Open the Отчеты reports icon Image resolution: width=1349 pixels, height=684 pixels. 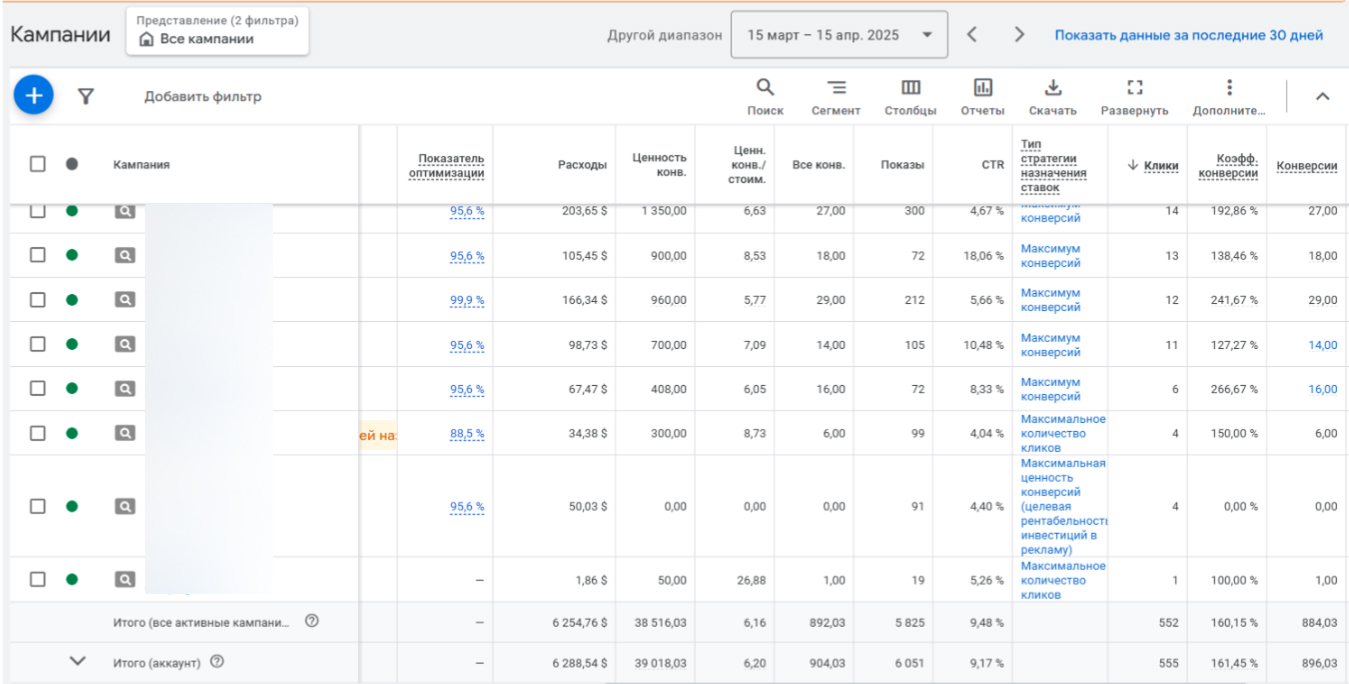tap(982, 96)
